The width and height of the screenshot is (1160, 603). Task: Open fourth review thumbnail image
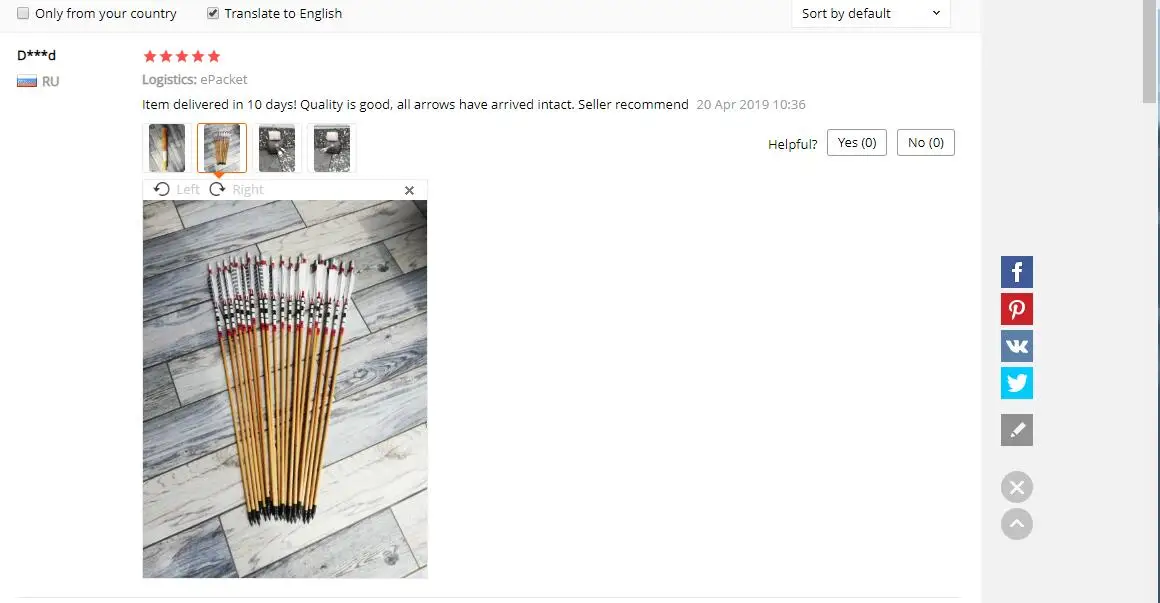(331, 148)
